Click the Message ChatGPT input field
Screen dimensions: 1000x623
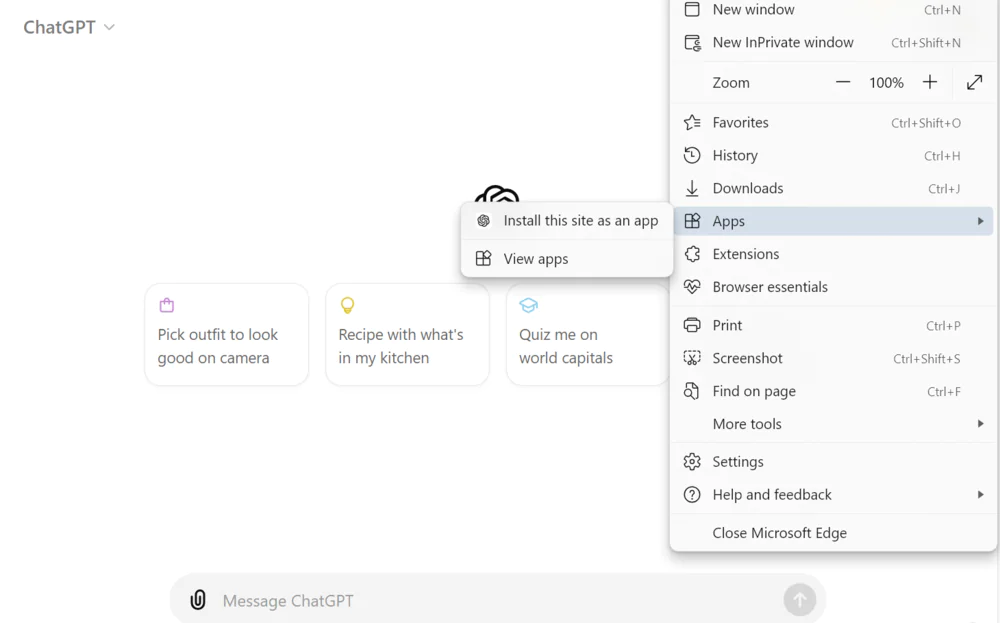tap(497, 601)
